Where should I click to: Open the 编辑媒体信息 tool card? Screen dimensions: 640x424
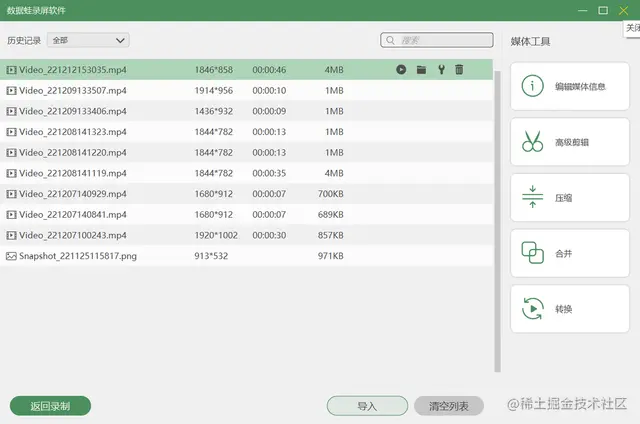tap(570, 86)
